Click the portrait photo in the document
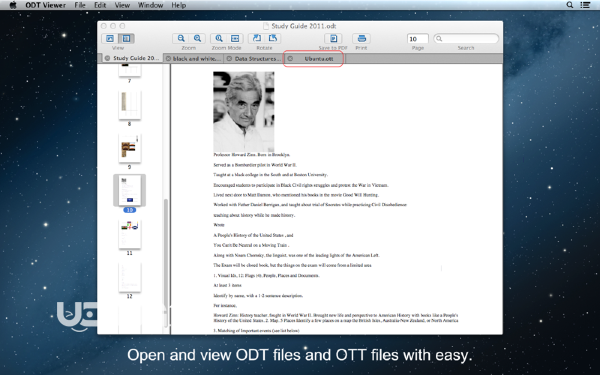This screenshot has width=600, height=375. pos(244,112)
